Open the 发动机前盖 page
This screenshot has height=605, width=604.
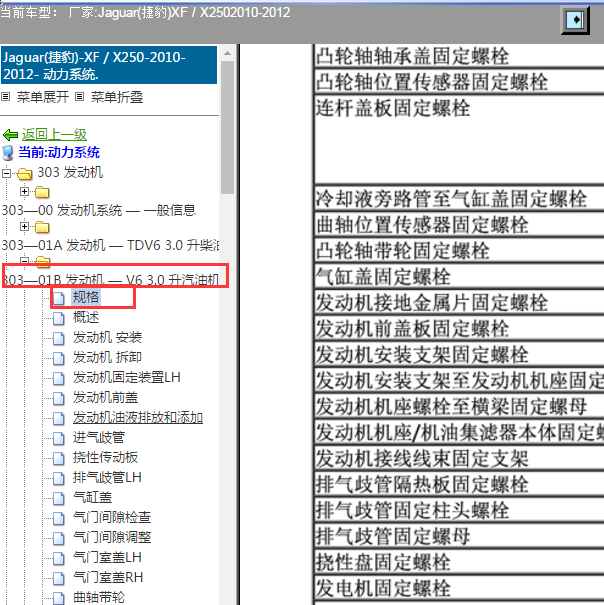pos(106,397)
